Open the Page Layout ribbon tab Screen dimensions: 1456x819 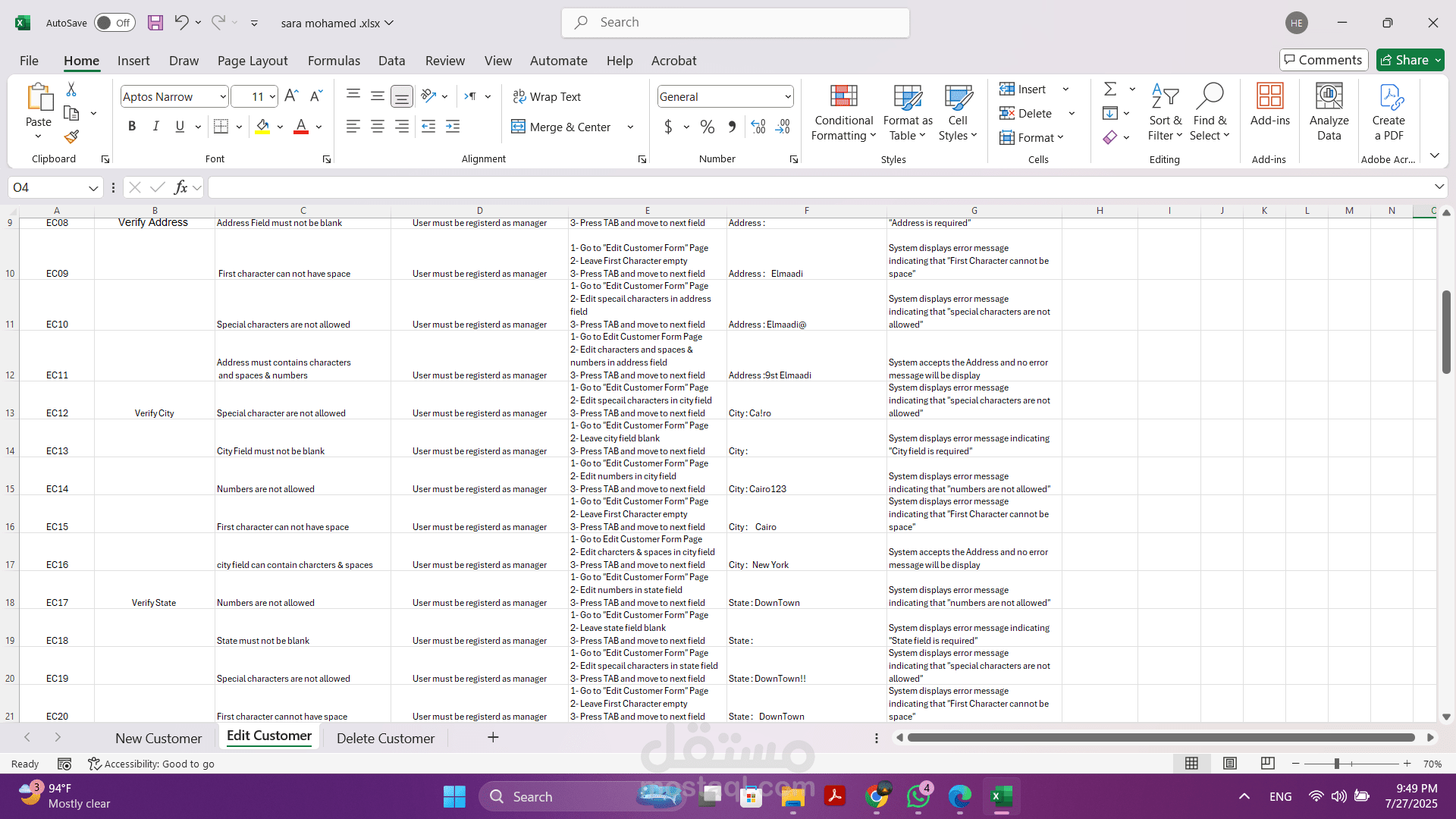[252, 61]
